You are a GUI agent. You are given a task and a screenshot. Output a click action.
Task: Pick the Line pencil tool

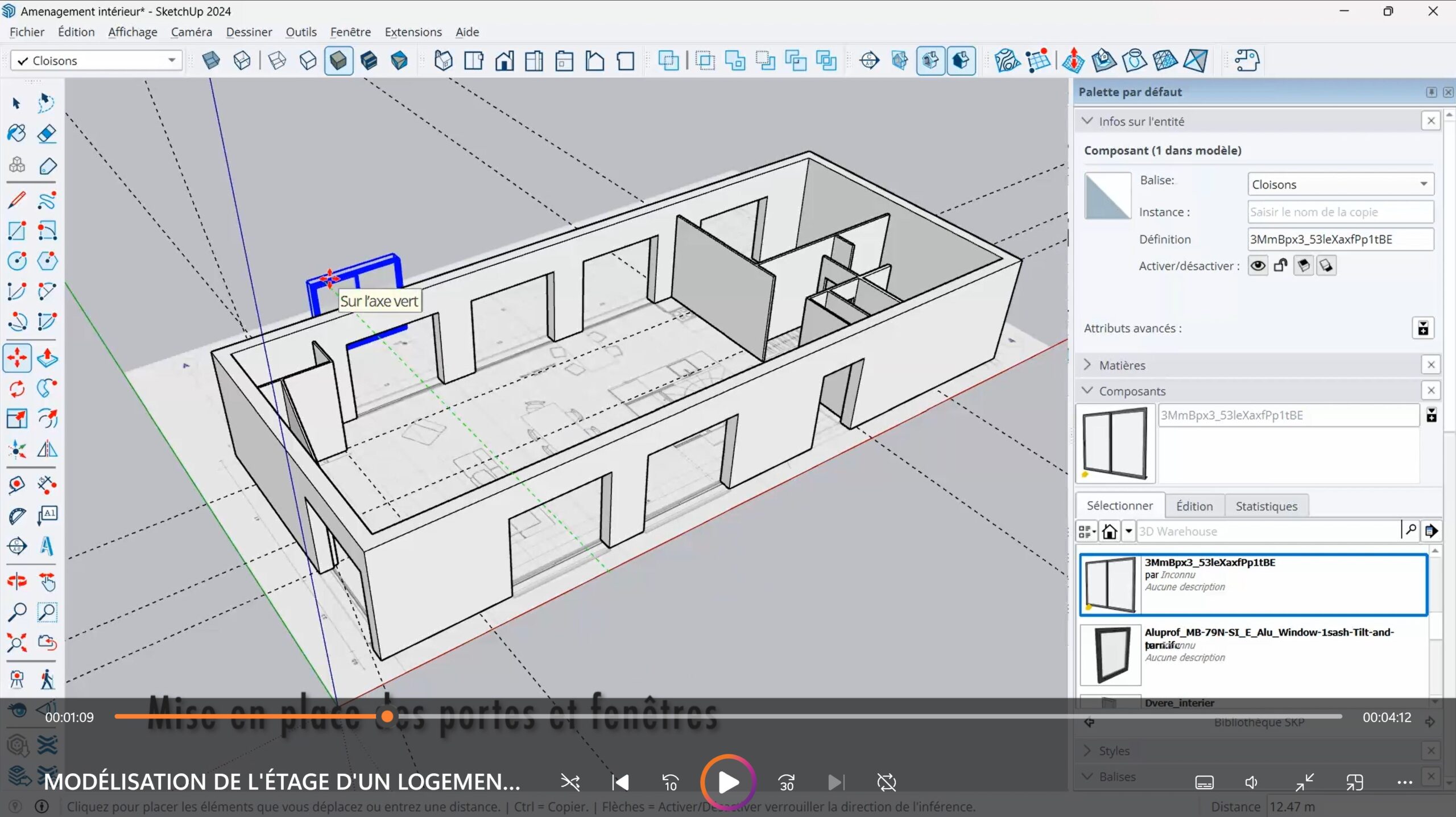[x=16, y=200]
